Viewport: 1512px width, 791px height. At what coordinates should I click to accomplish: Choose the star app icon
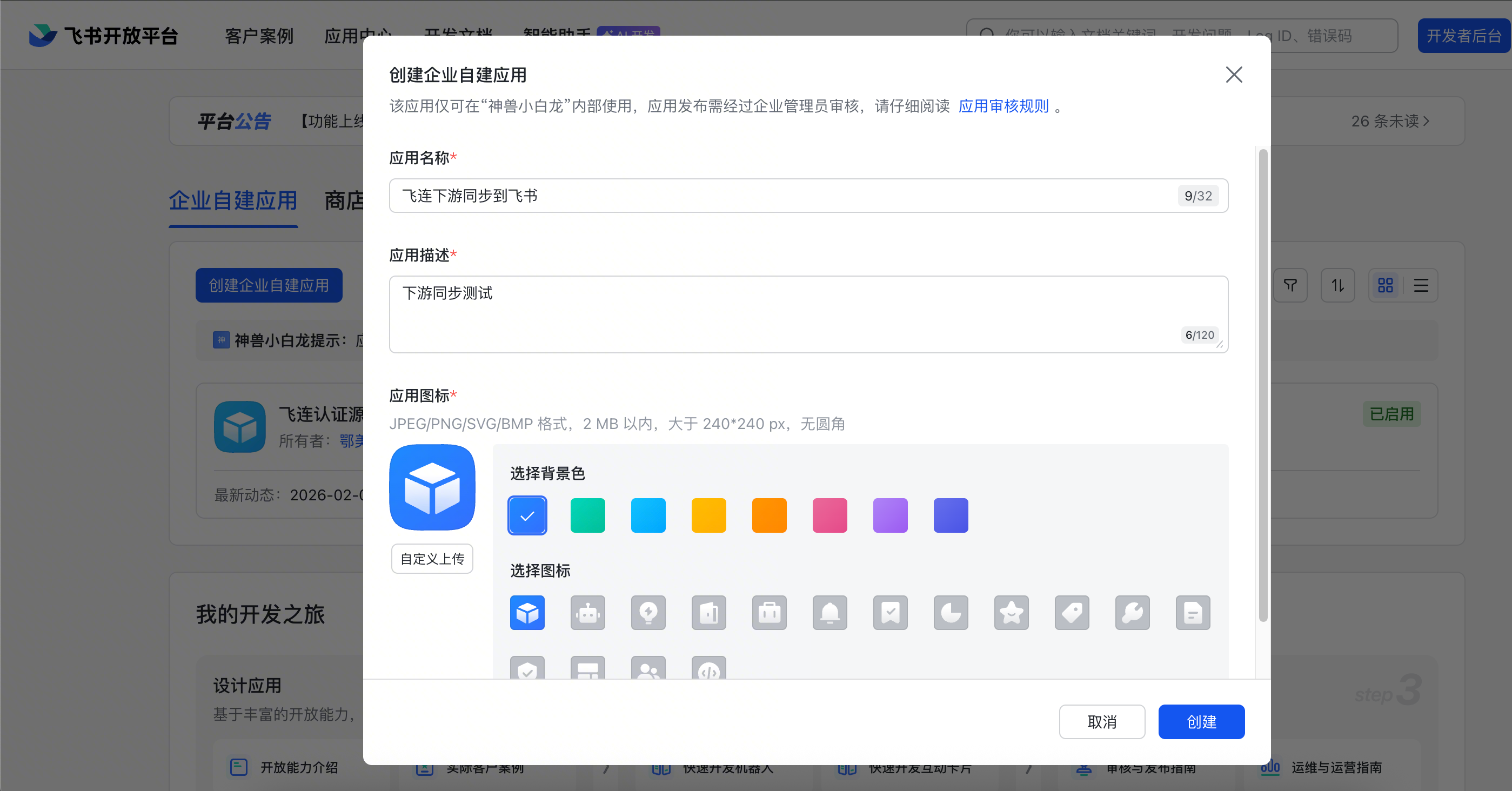[x=1011, y=613]
